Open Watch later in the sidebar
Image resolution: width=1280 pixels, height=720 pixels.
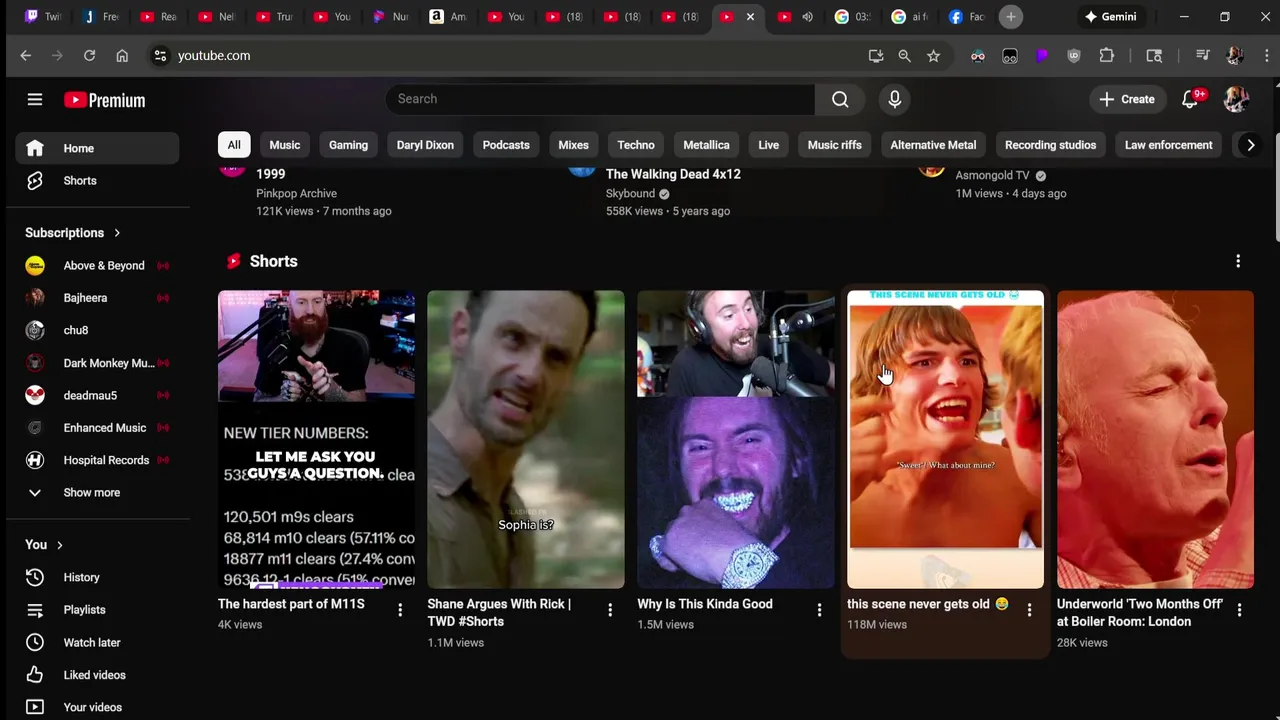click(97, 642)
